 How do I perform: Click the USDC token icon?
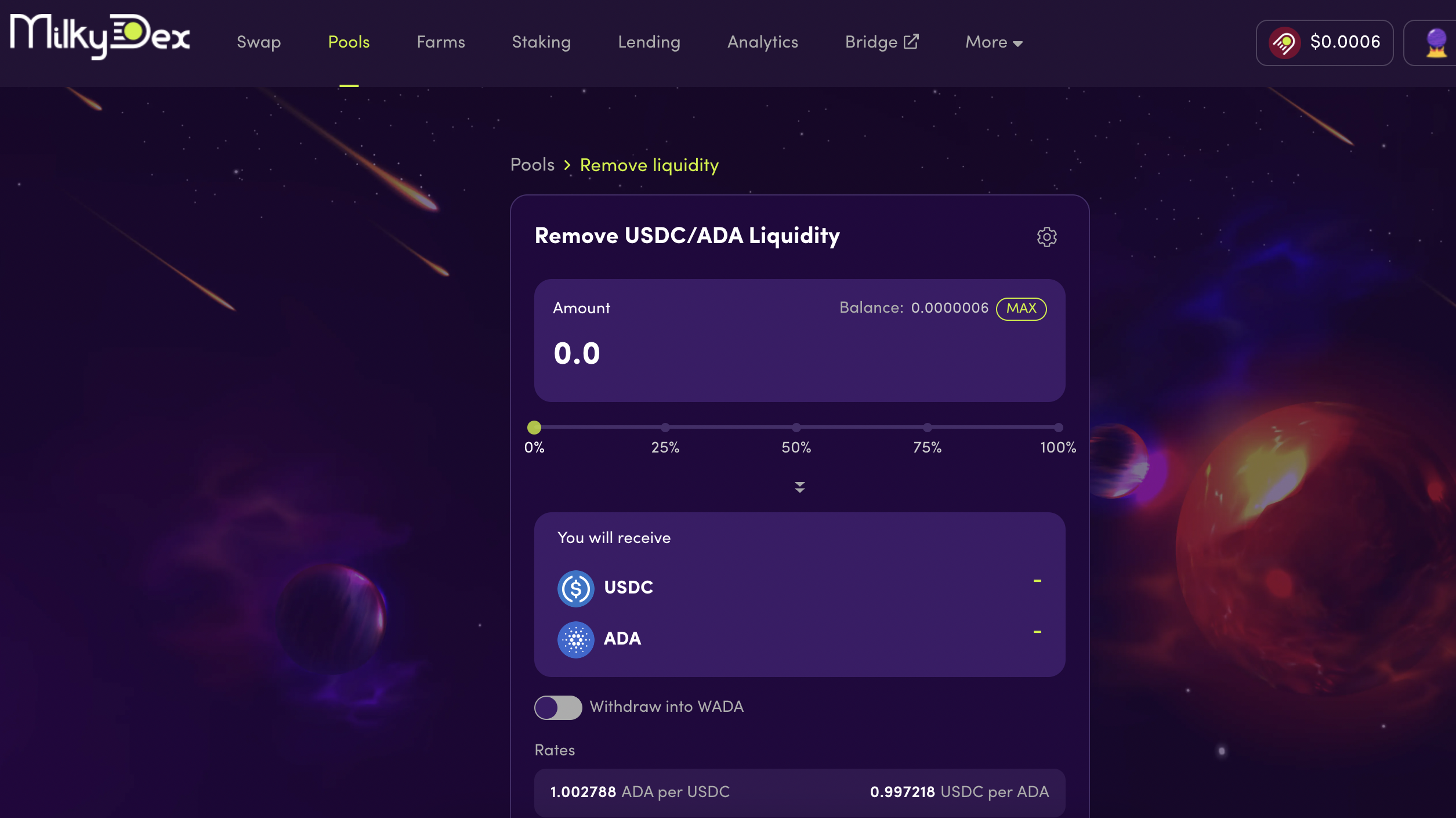575,588
